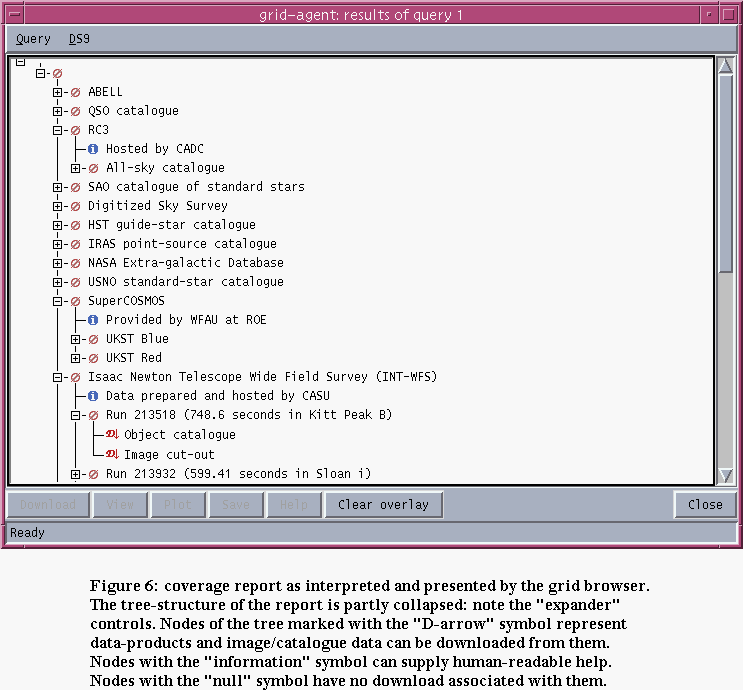
Task: Open the Query menu
Action: tap(33, 39)
